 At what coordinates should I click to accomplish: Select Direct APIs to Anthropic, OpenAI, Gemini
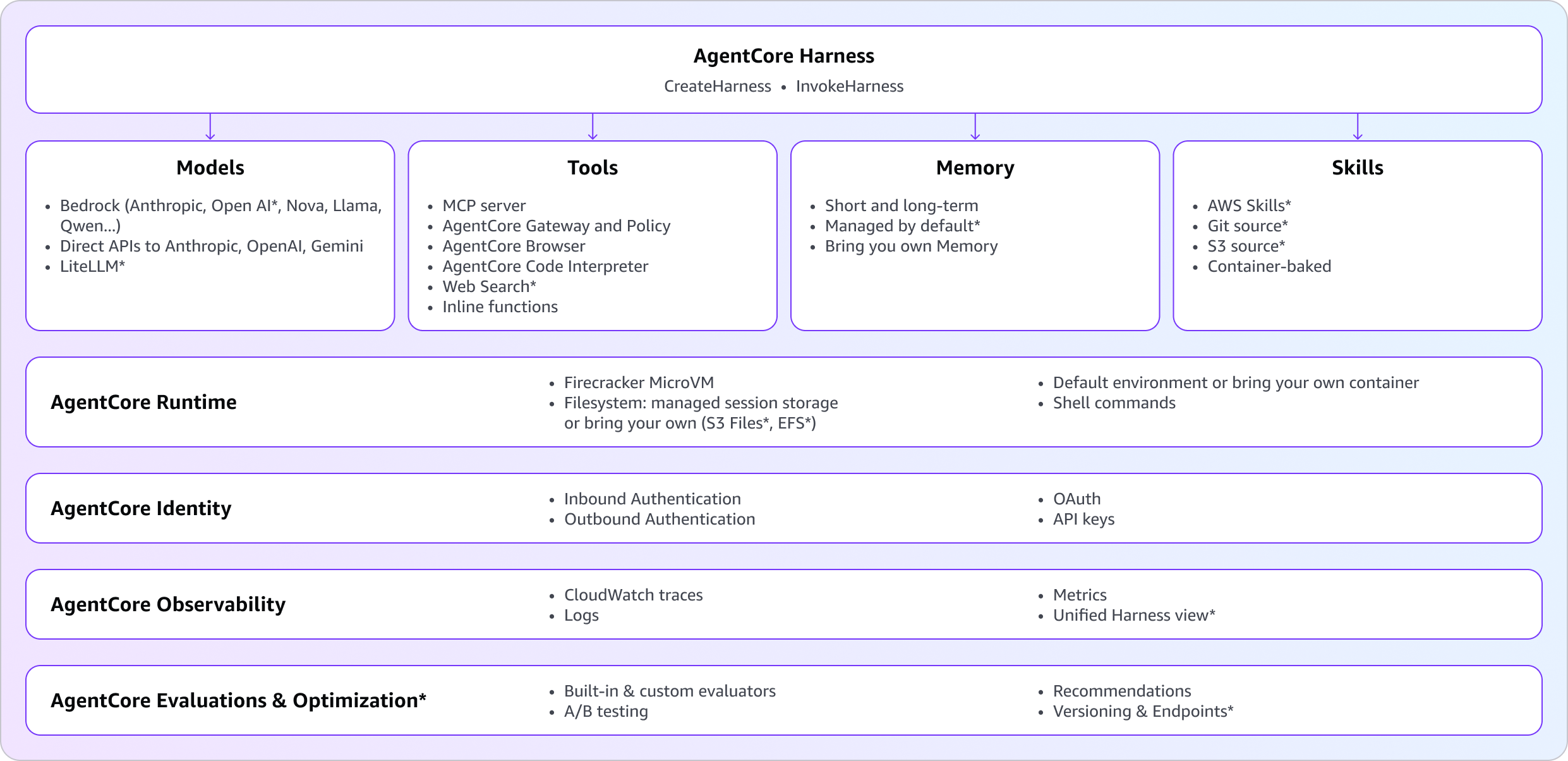(212, 246)
